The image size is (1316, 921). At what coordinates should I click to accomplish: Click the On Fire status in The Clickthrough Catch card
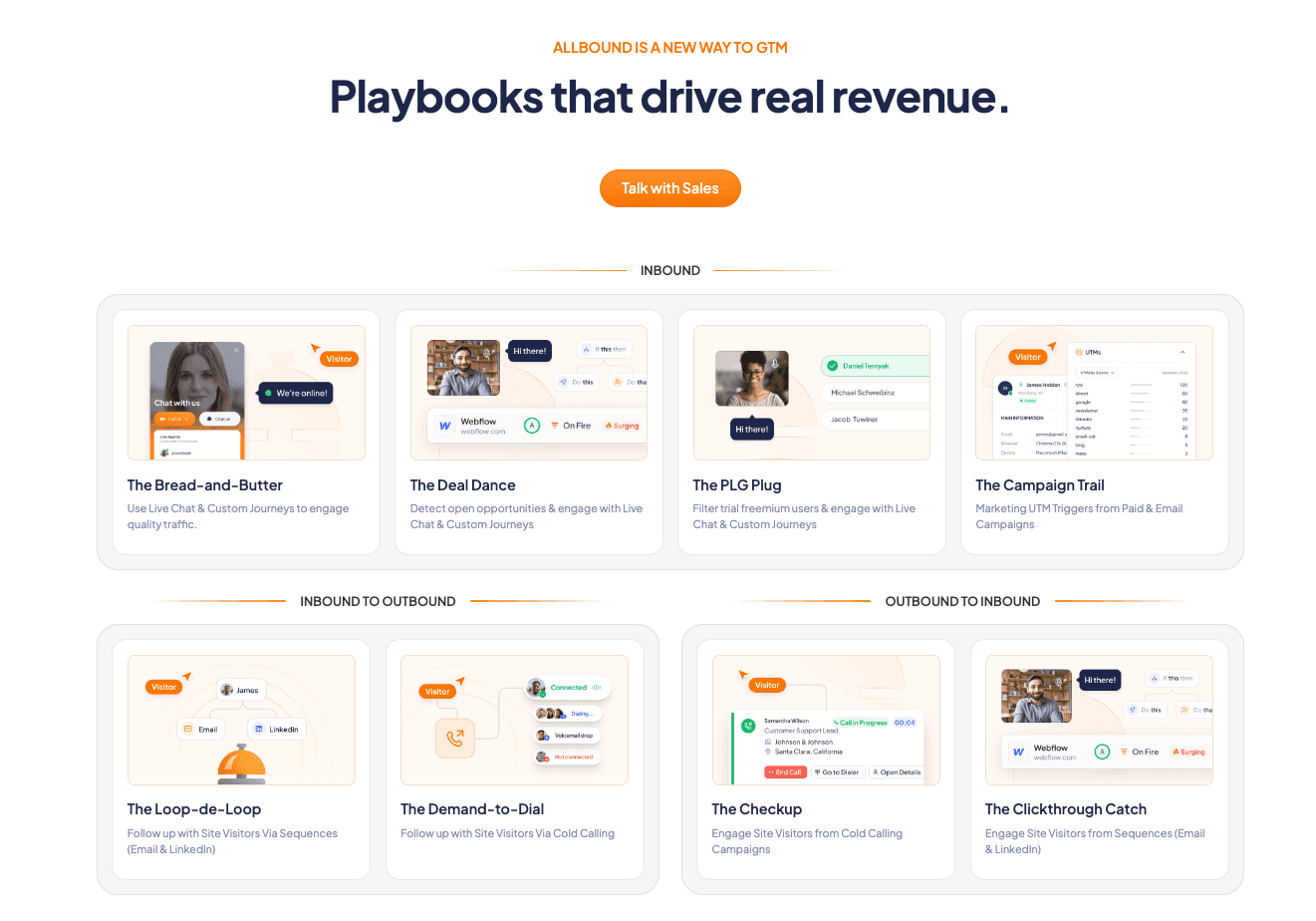1140,752
